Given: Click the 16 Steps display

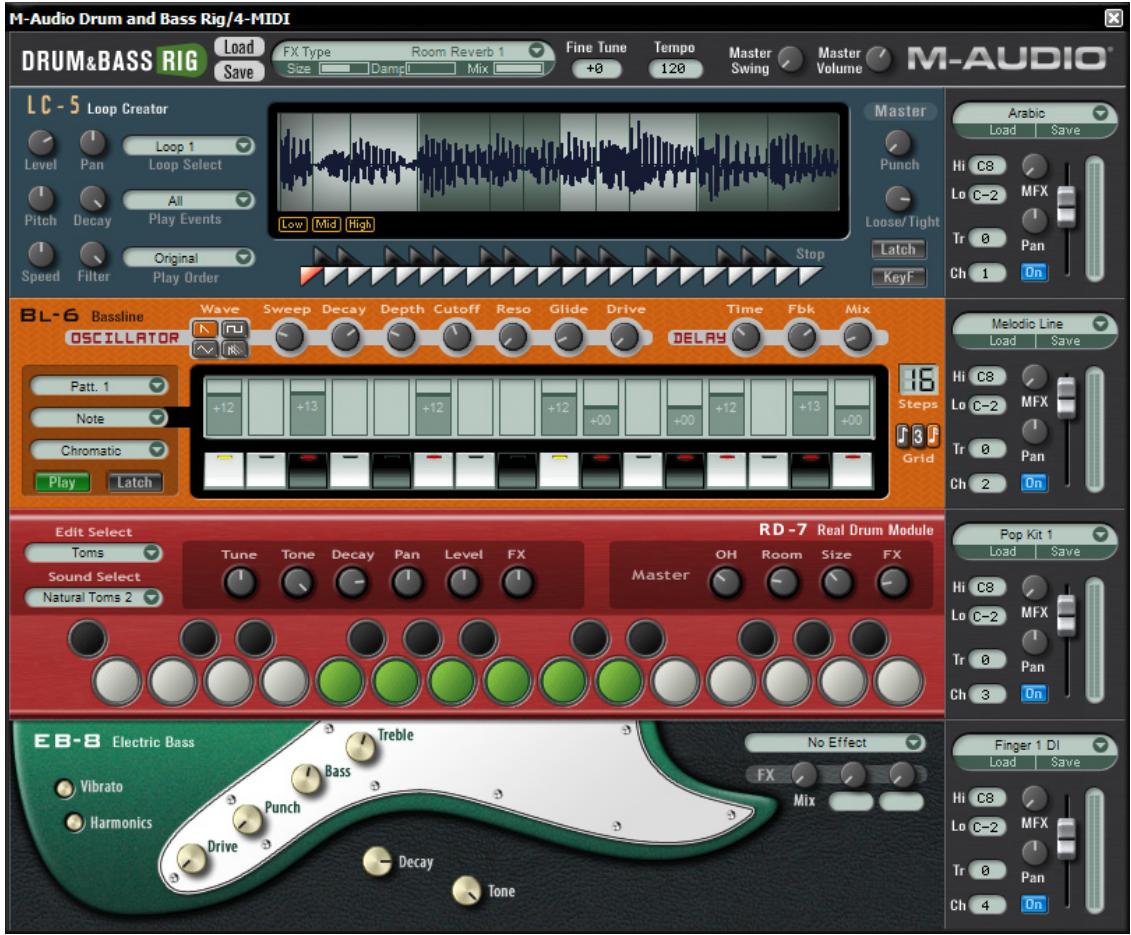Looking at the screenshot, I should [x=918, y=379].
